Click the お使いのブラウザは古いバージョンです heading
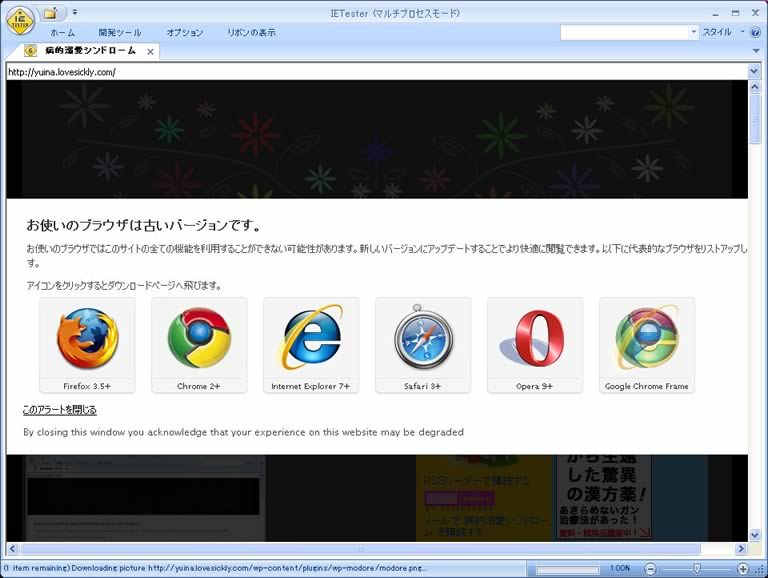The width and height of the screenshot is (768, 578). (x=144, y=225)
